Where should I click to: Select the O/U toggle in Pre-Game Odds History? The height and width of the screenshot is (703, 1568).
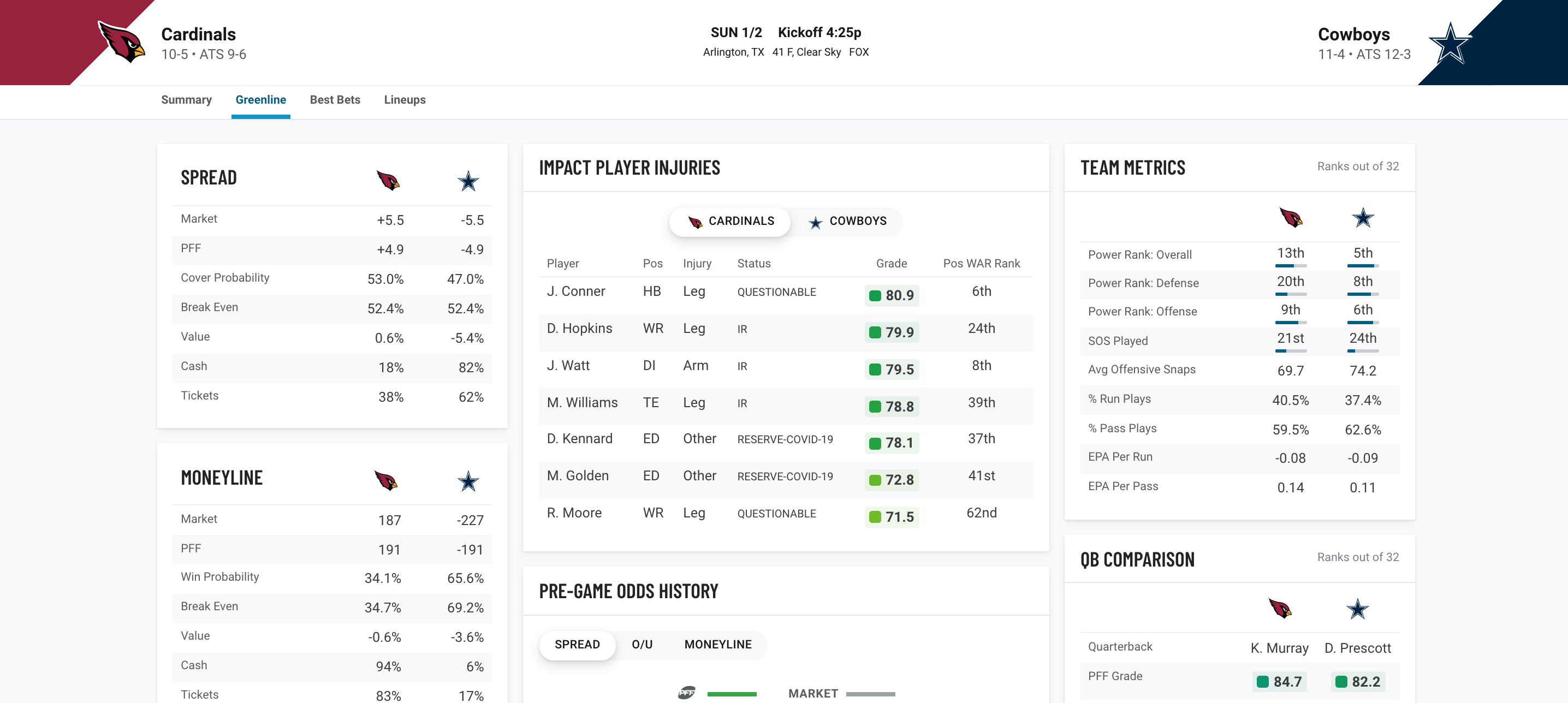pyautogui.click(x=640, y=643)
